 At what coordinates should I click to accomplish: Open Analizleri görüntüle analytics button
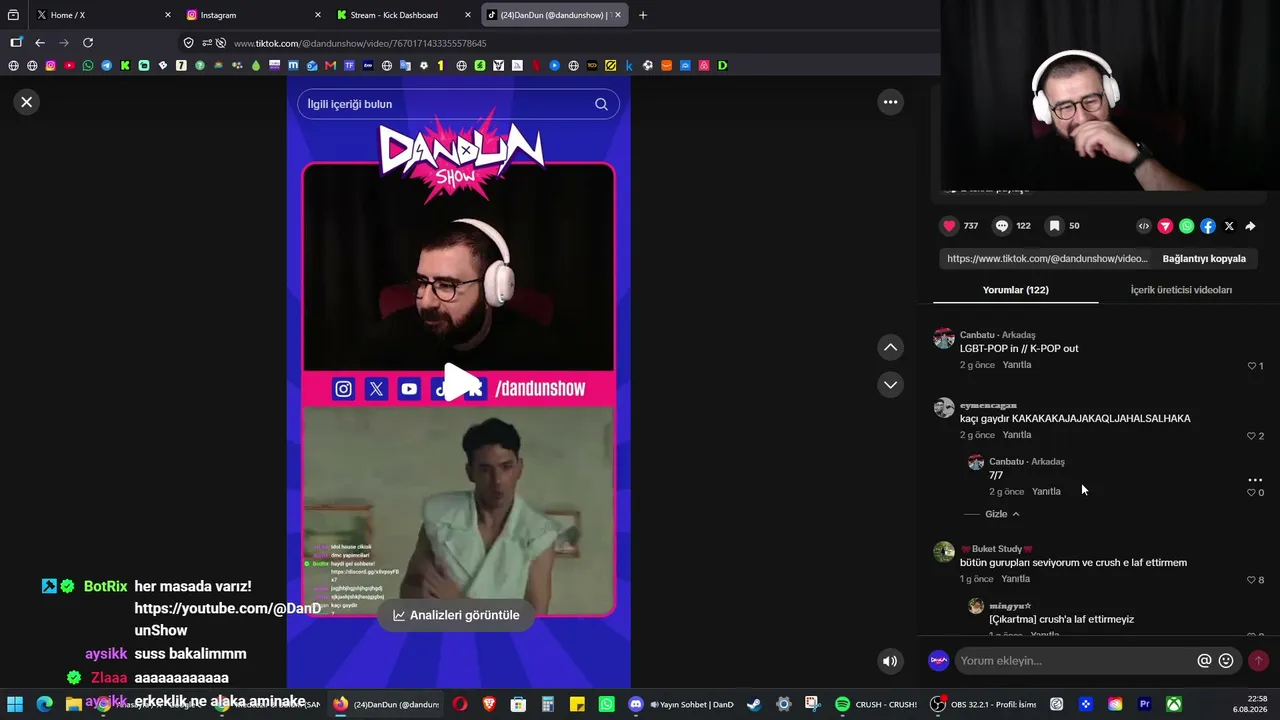(456, 616)
